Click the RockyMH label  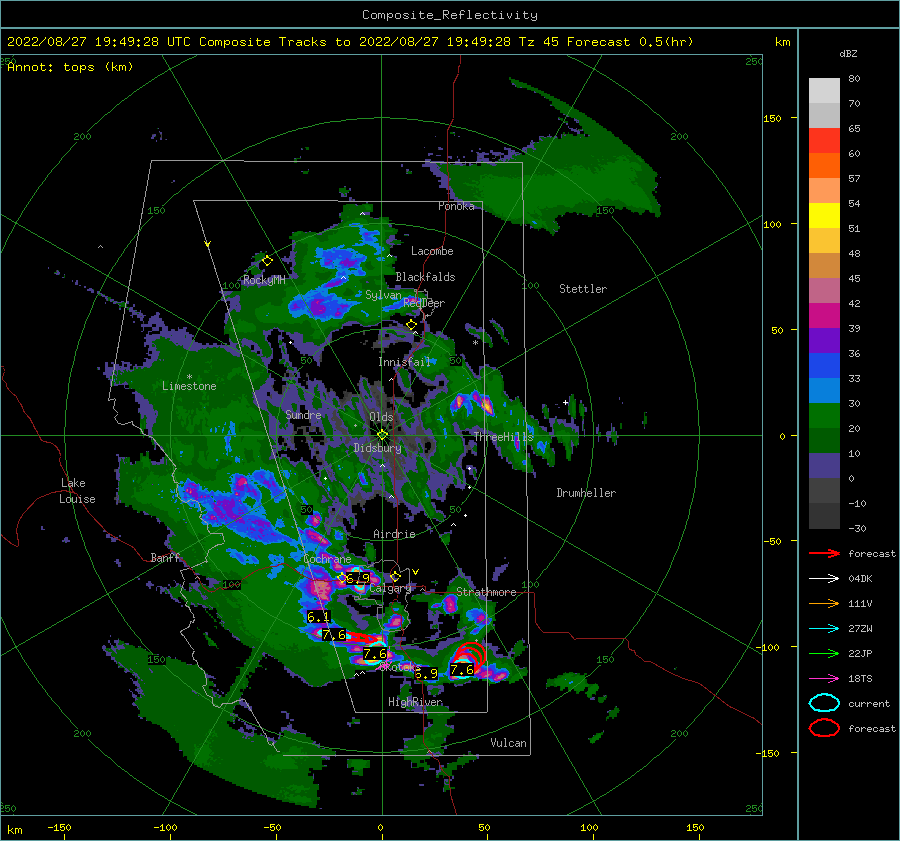(264, 280)
